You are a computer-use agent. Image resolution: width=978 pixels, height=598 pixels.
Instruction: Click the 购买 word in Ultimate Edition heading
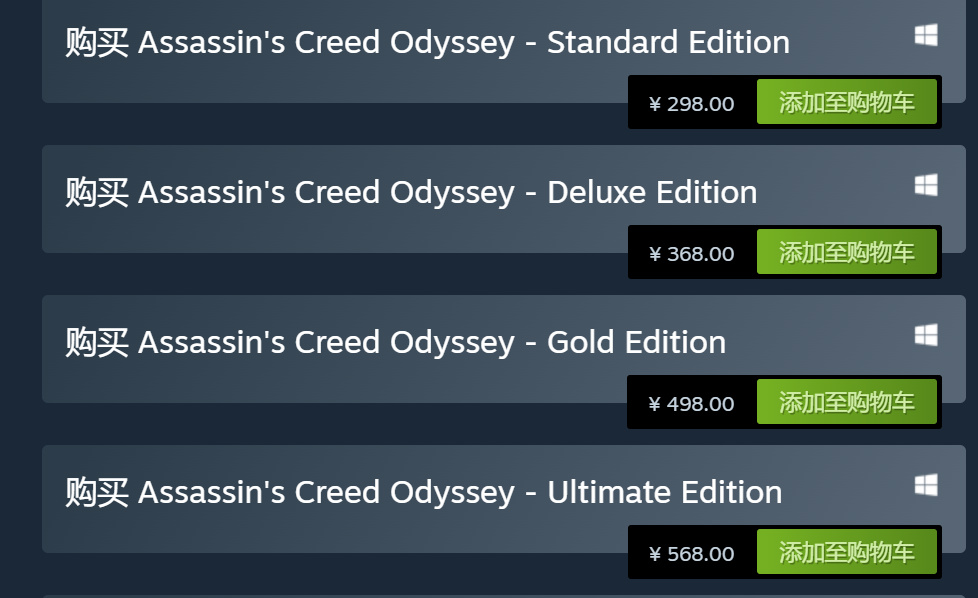[97, 492]
